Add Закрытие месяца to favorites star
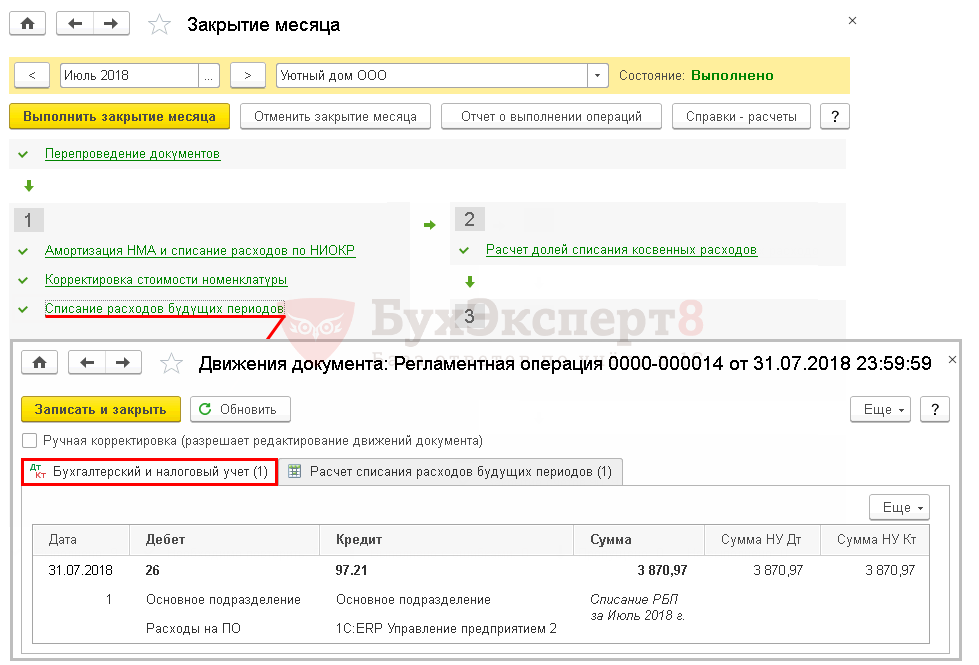The image size is (979, 665). pos(159,25)
